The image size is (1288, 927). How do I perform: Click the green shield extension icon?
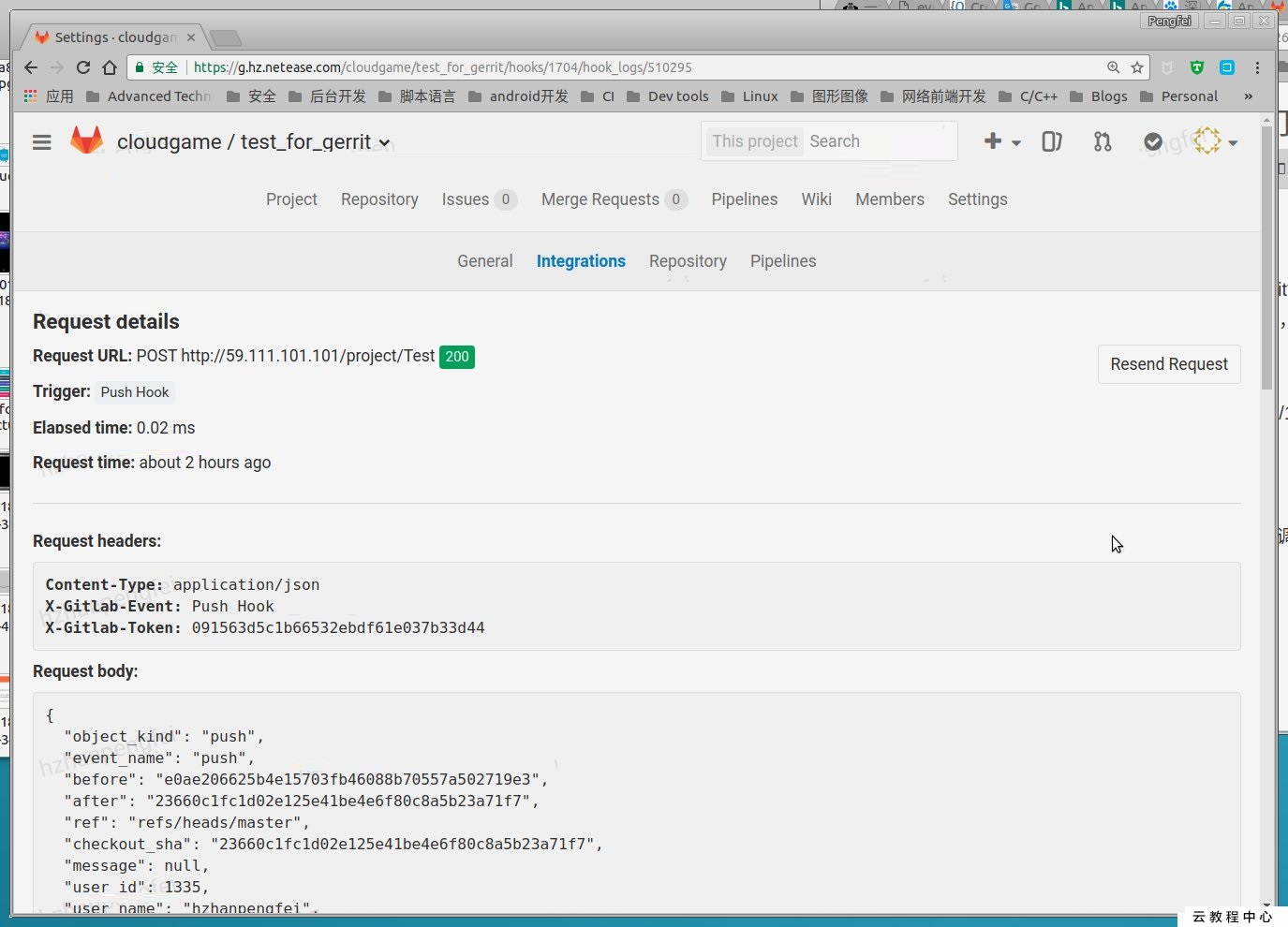click(1197, 67)
